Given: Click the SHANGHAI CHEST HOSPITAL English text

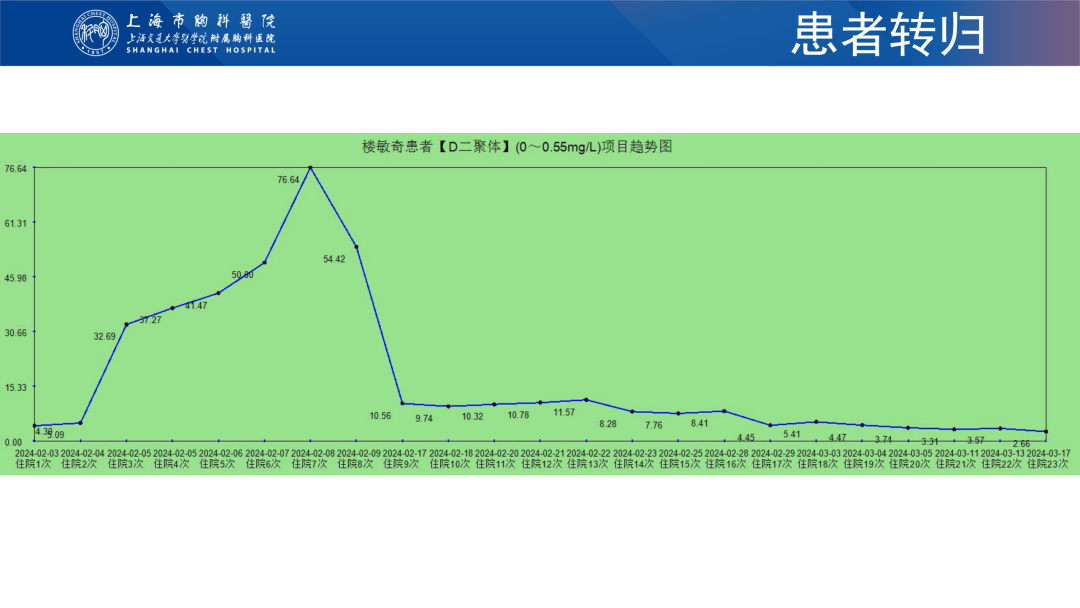Looking at the screenshot, I should tap(201, 50).
